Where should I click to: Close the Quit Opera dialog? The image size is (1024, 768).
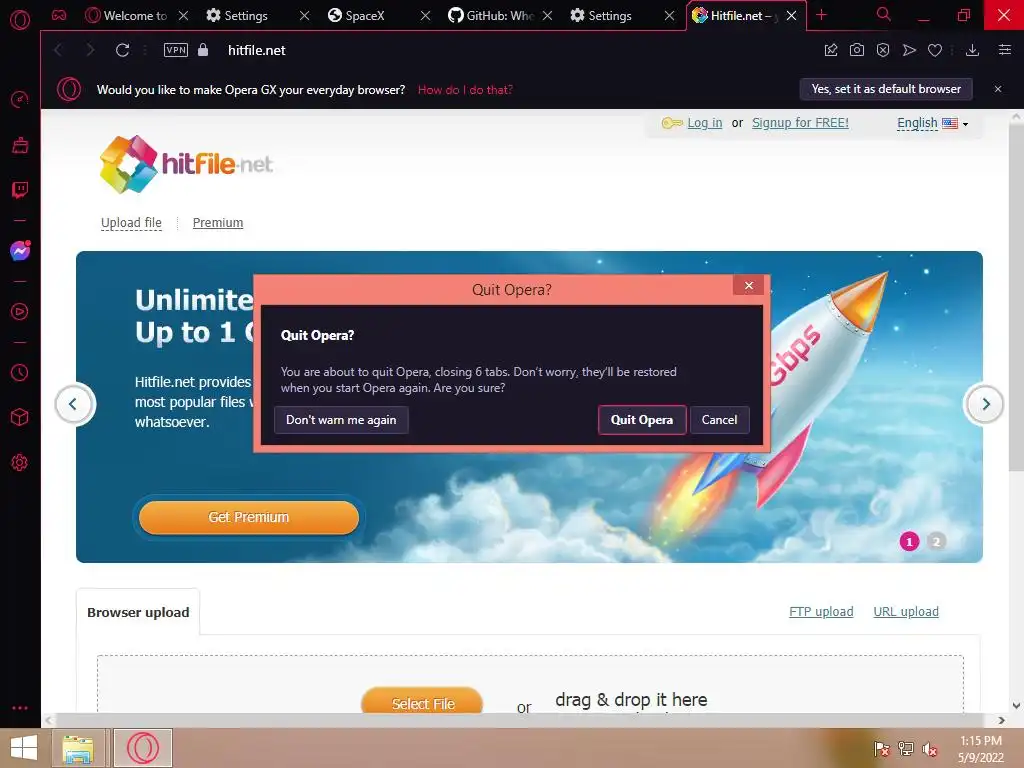coord(749,285)
